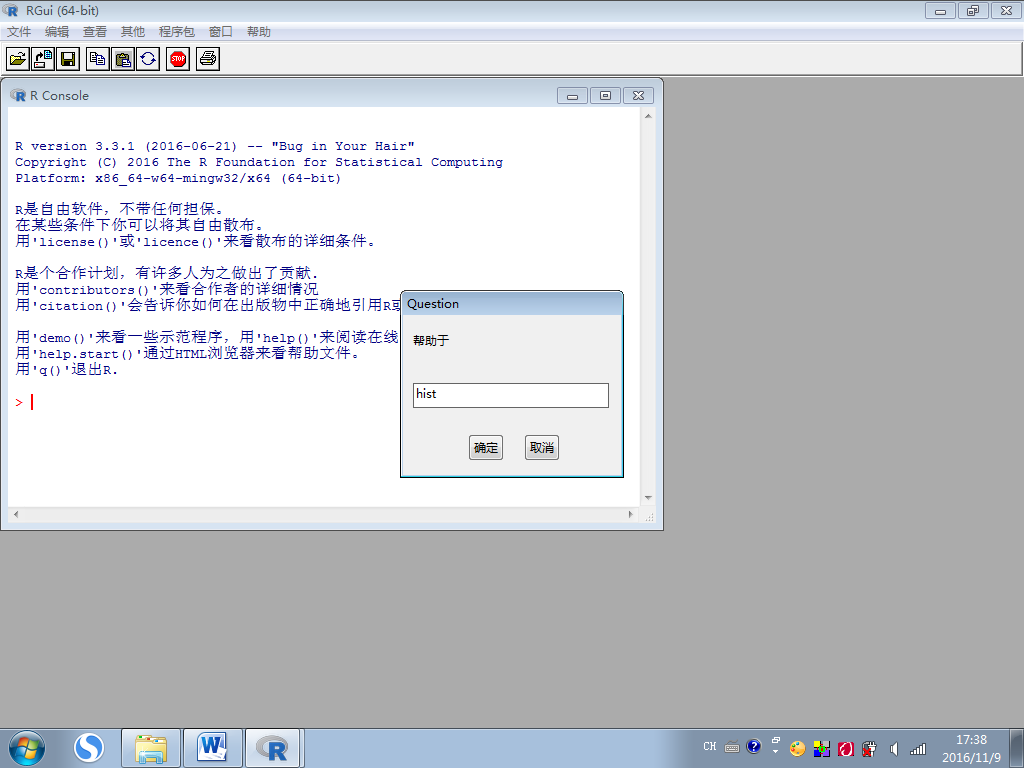Click the console horizontal scroll right arrow
The image size is (1024, 768).
pyautogui.click(x=631, y=515)
